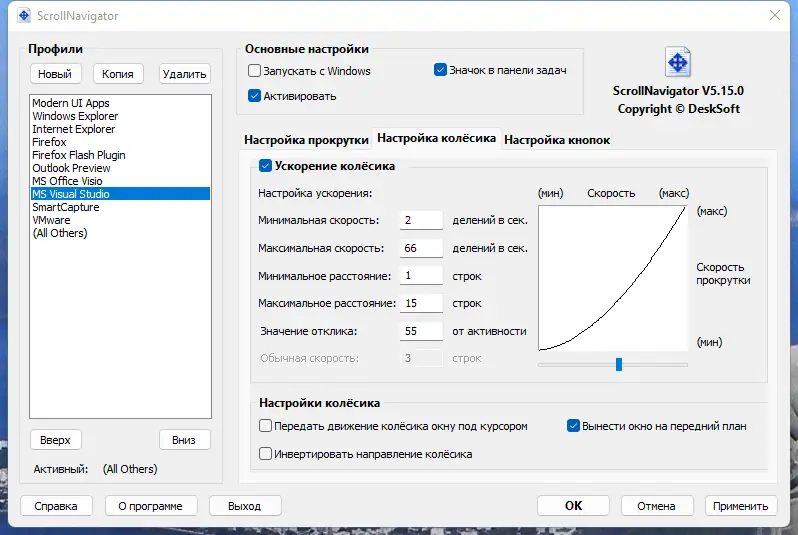Viewport: 798px width, 535px height.
Task: Click the ScrollNavigator logo above version text
Action: click(678, 62)
